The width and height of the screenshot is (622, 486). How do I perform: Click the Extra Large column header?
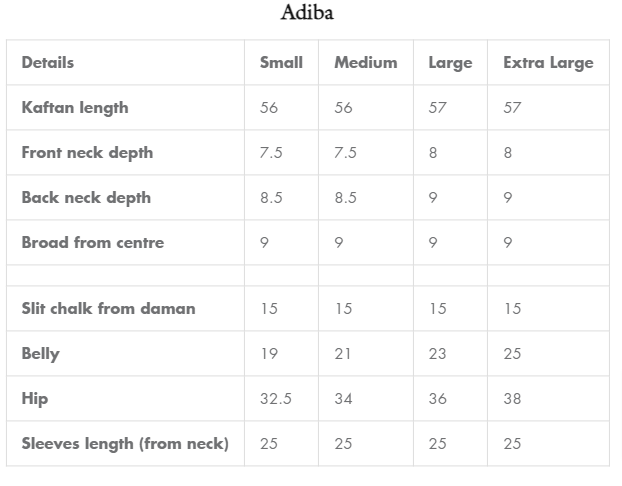tap(548, 62)
